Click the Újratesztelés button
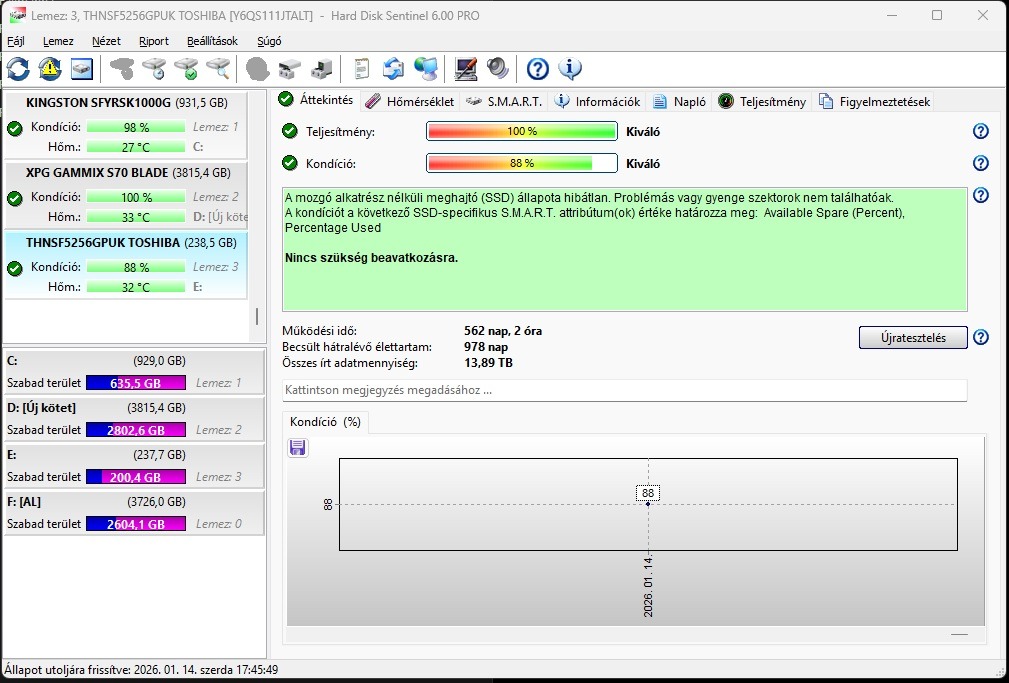 coord(912,337)
